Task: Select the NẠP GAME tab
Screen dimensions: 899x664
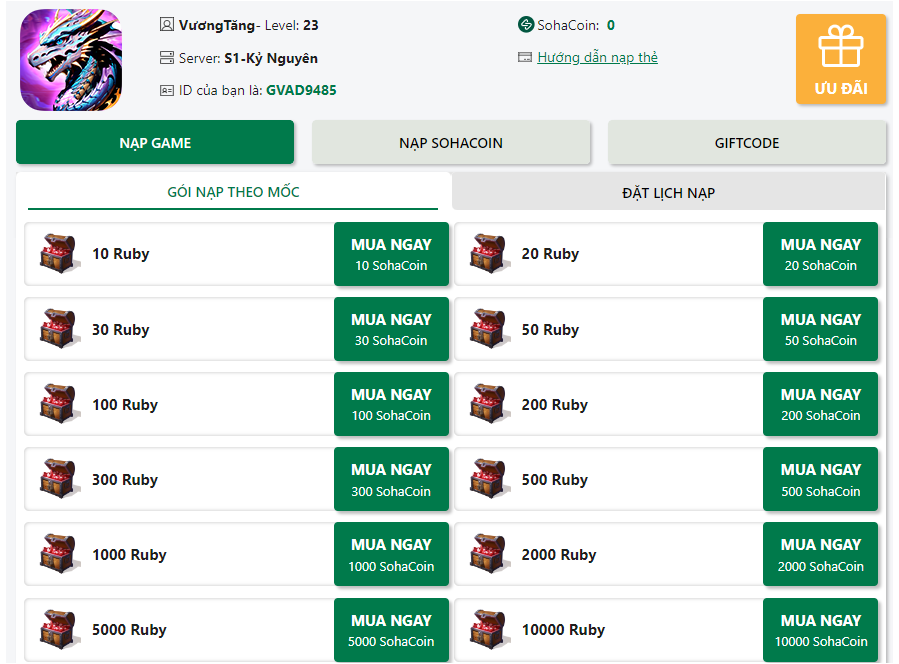Action: tap(155, 143)
